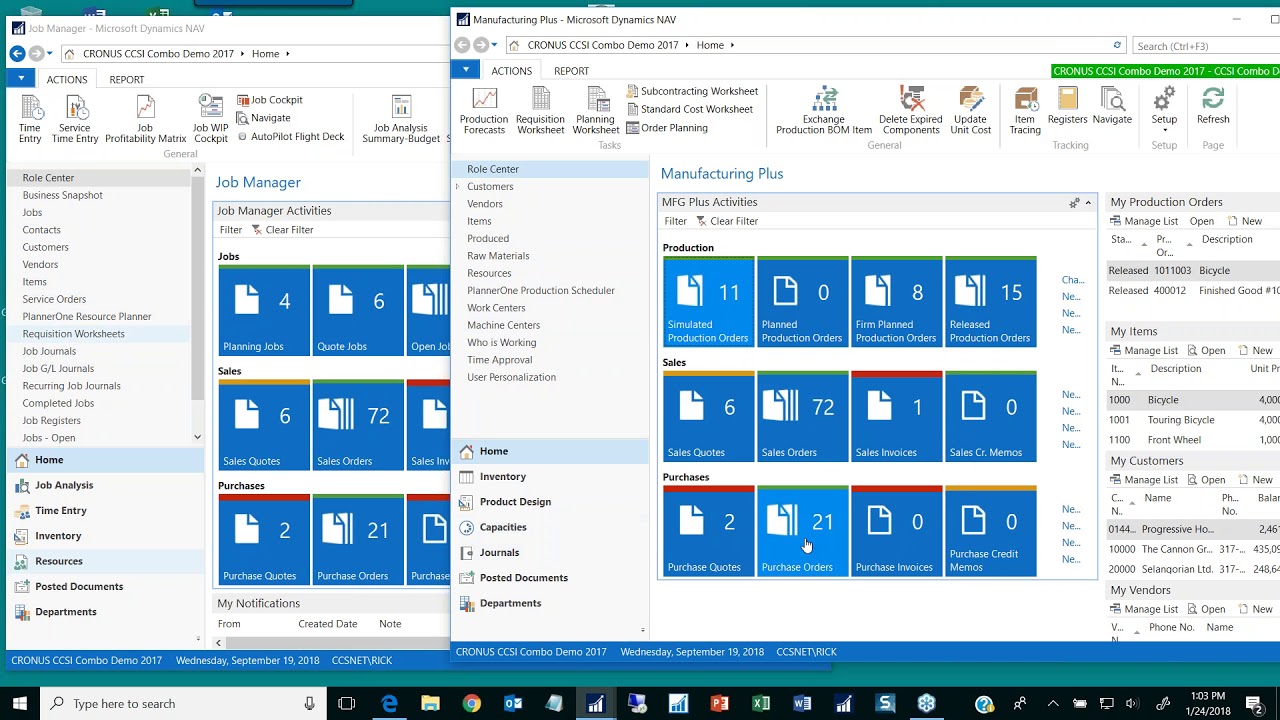Image resolution: width=1280 pixels, height=720 pixels.
Task: Open the Purchase Orders tile in Manufacturing Plus
Action: tap(803, 532)
